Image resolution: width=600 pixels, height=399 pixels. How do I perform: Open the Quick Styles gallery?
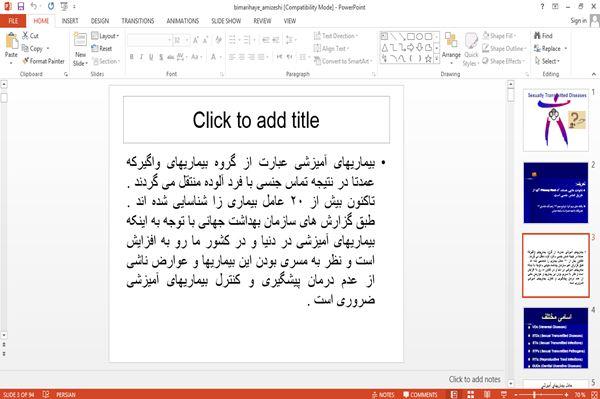point(471,50)
